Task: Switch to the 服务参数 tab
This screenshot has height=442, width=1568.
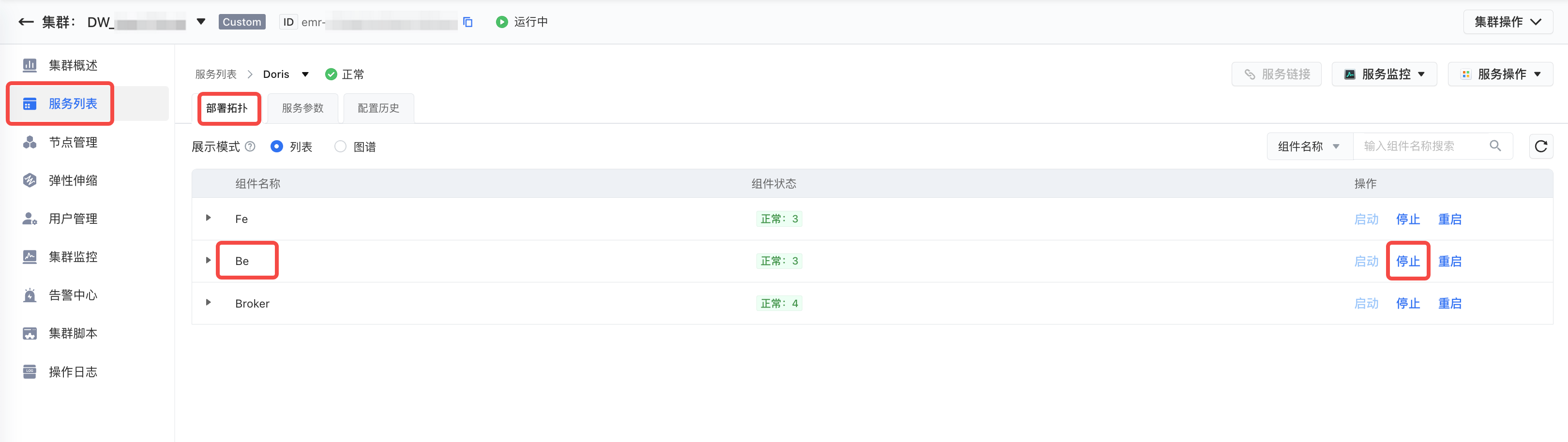Action: (302, 108)
